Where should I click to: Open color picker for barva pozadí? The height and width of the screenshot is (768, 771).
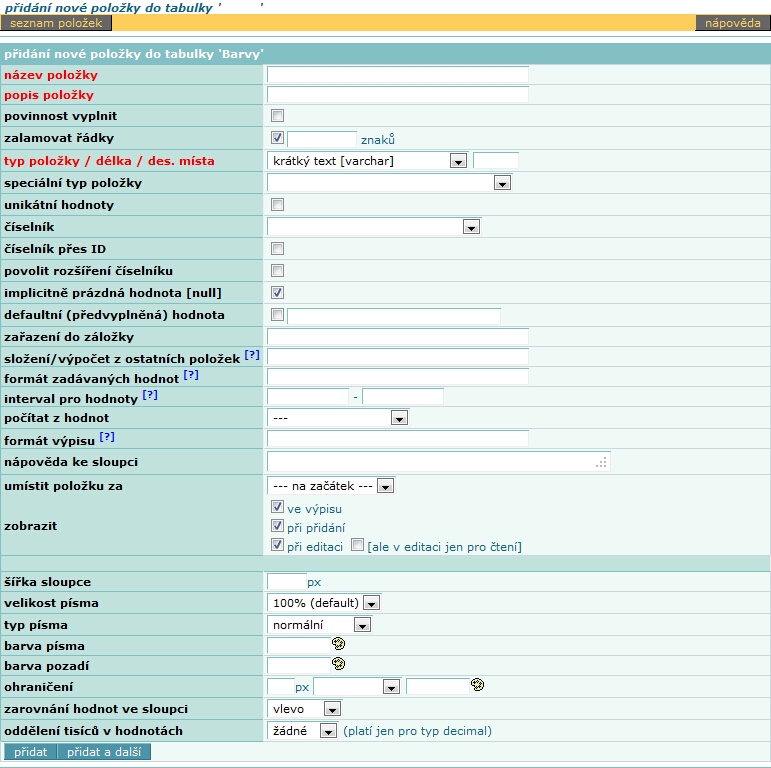click(338, 663)
